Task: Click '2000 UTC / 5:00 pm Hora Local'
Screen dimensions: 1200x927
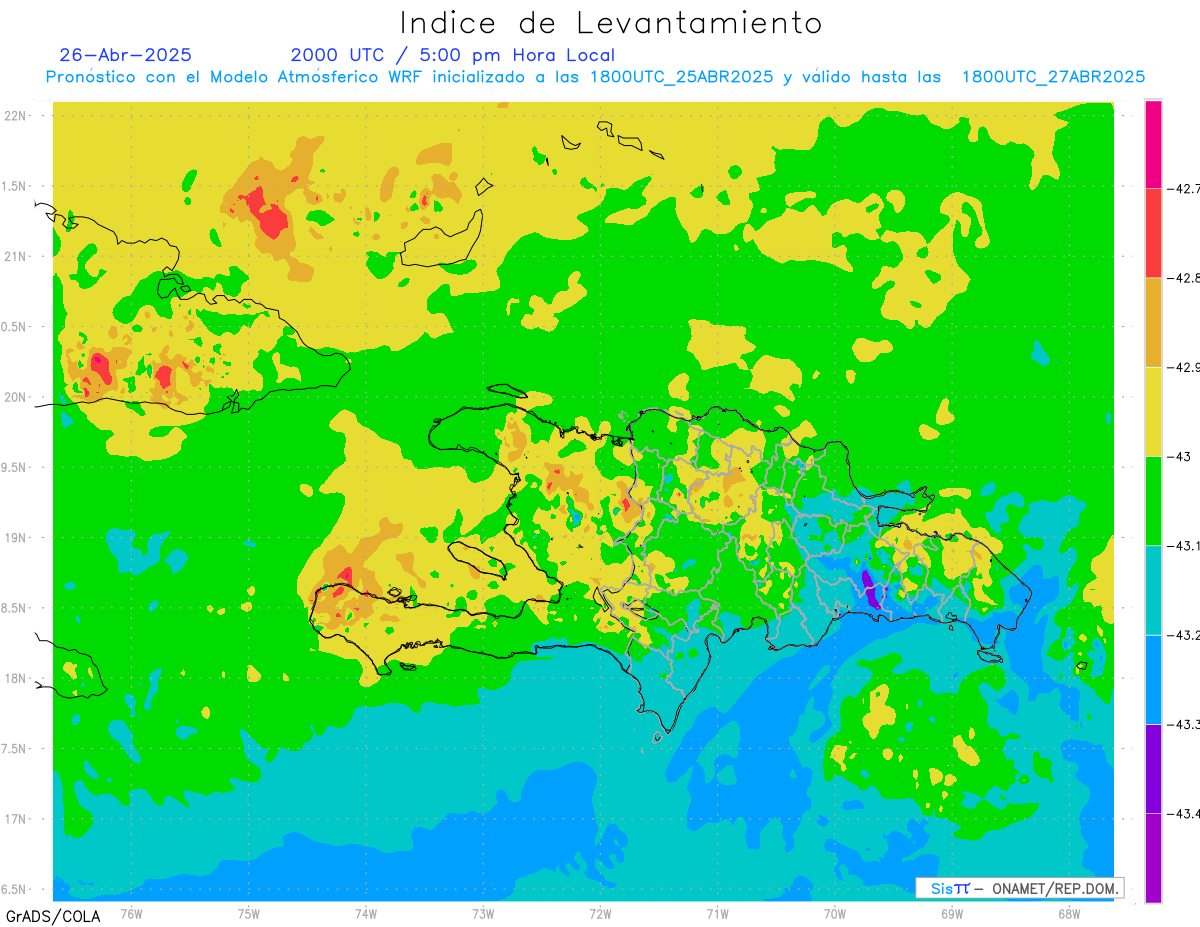Action: (453, 55)
